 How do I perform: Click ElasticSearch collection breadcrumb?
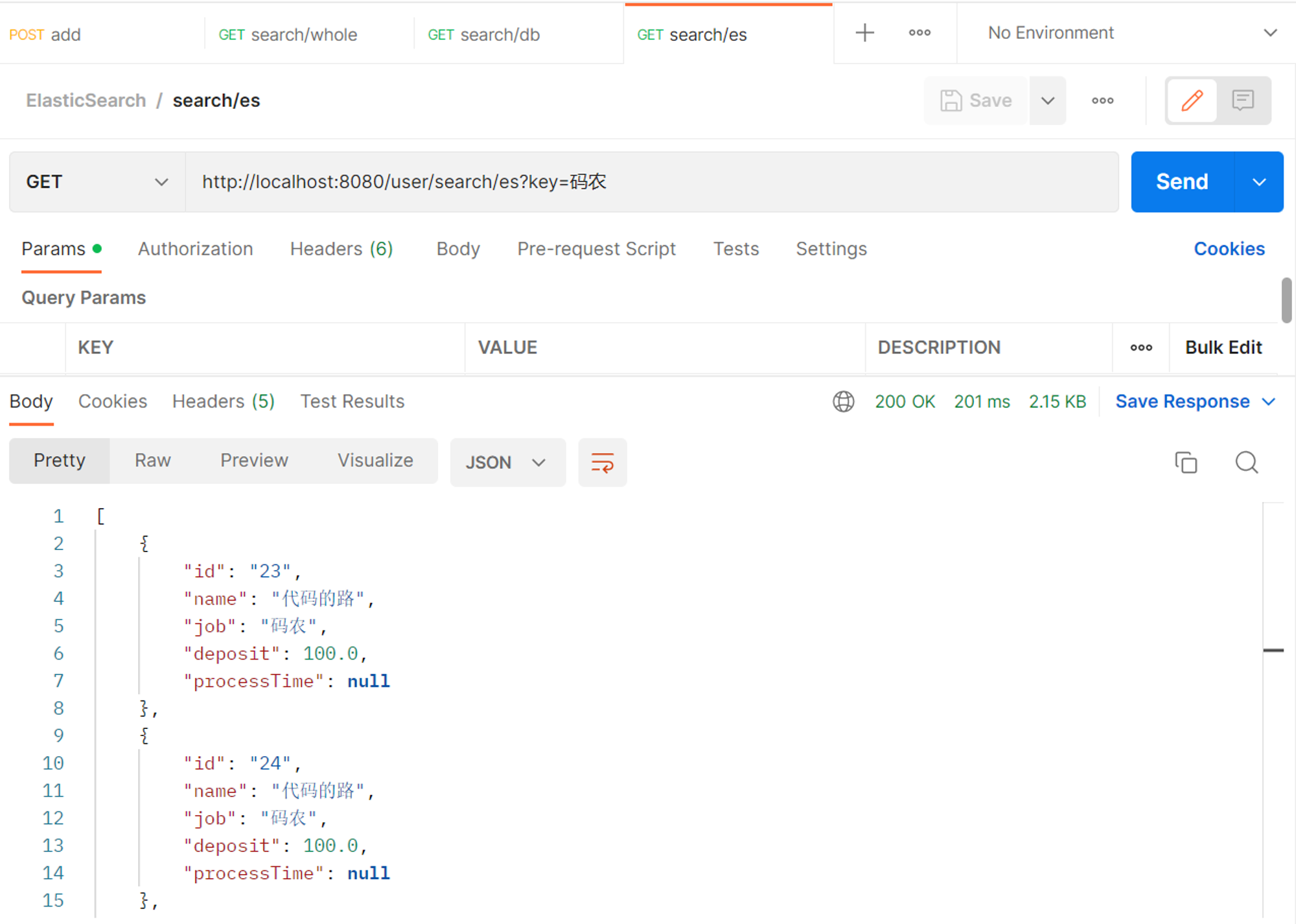(x=86, y=101)
